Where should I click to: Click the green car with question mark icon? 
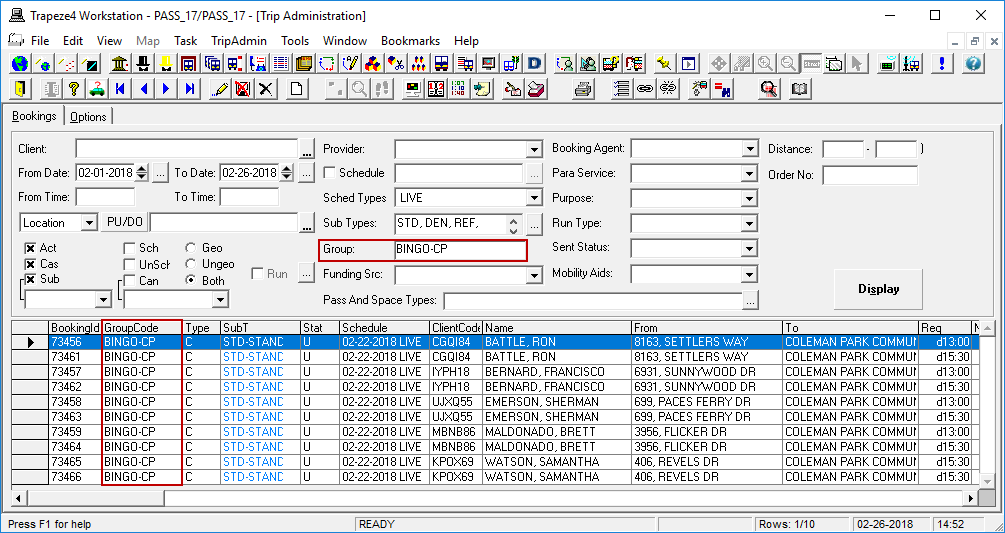pos(97,89)
